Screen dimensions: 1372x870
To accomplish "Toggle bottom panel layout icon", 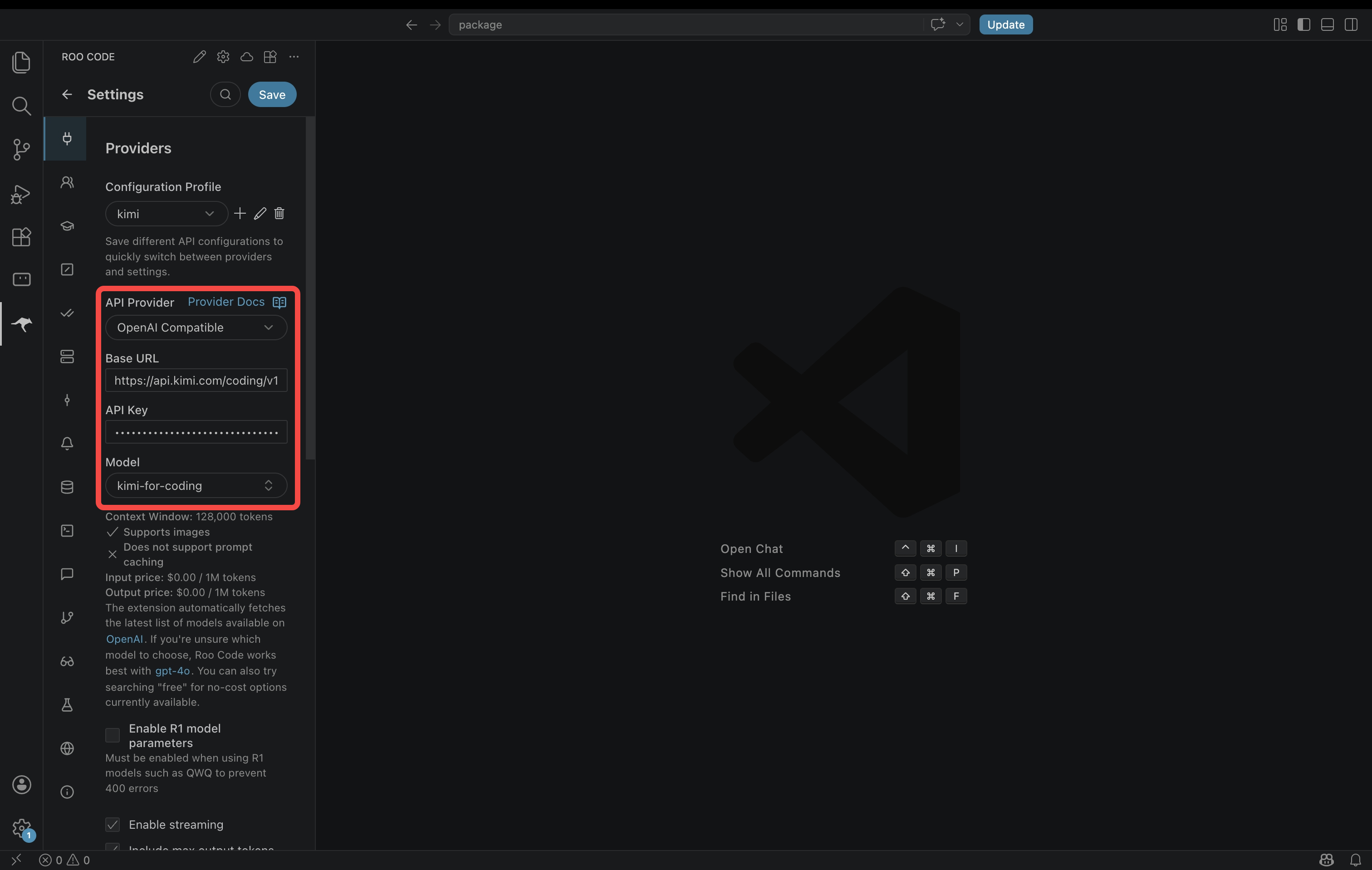I will [1327, 24].
